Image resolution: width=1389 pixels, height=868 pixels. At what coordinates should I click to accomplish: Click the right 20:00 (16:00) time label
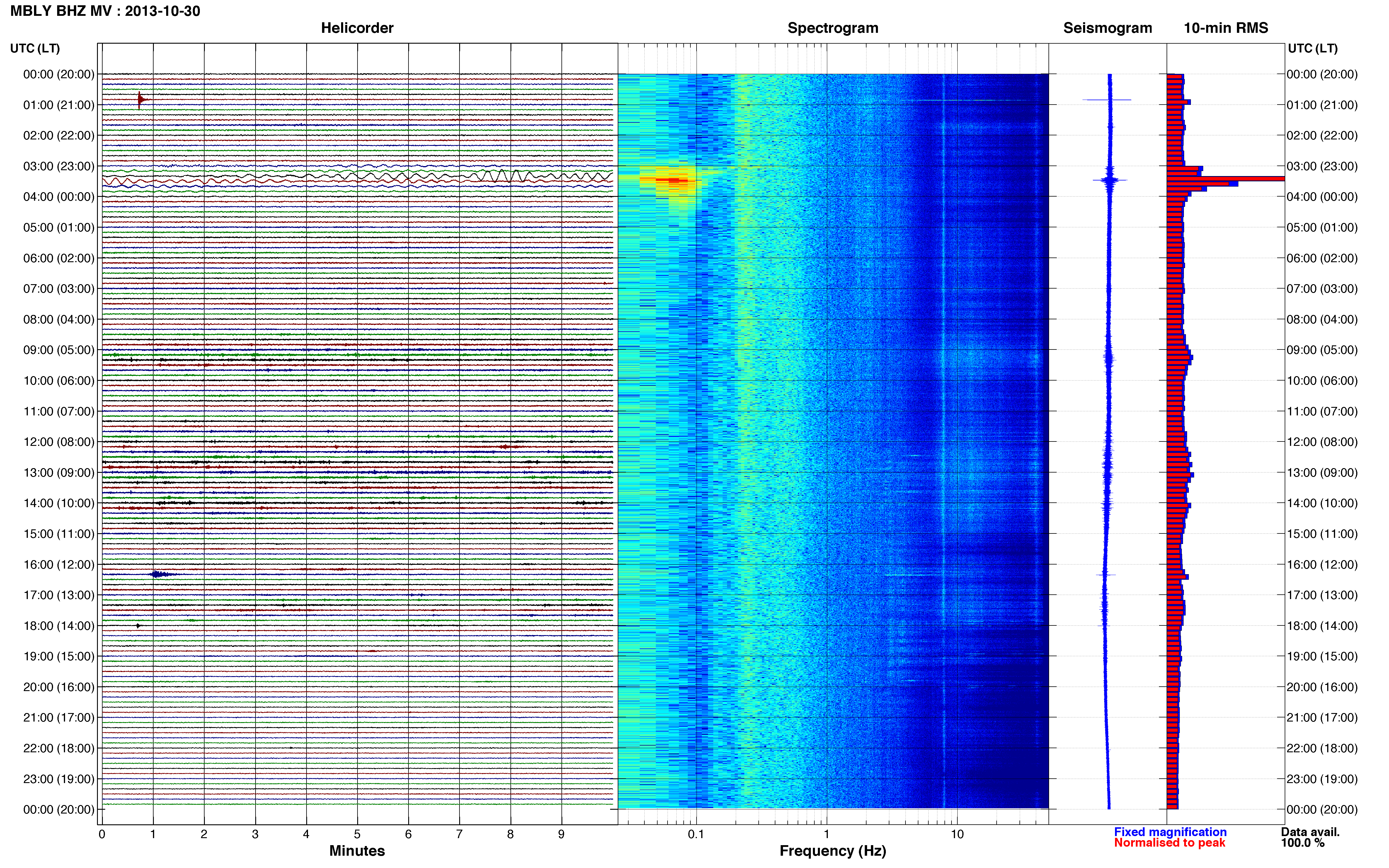[1322, 687]
